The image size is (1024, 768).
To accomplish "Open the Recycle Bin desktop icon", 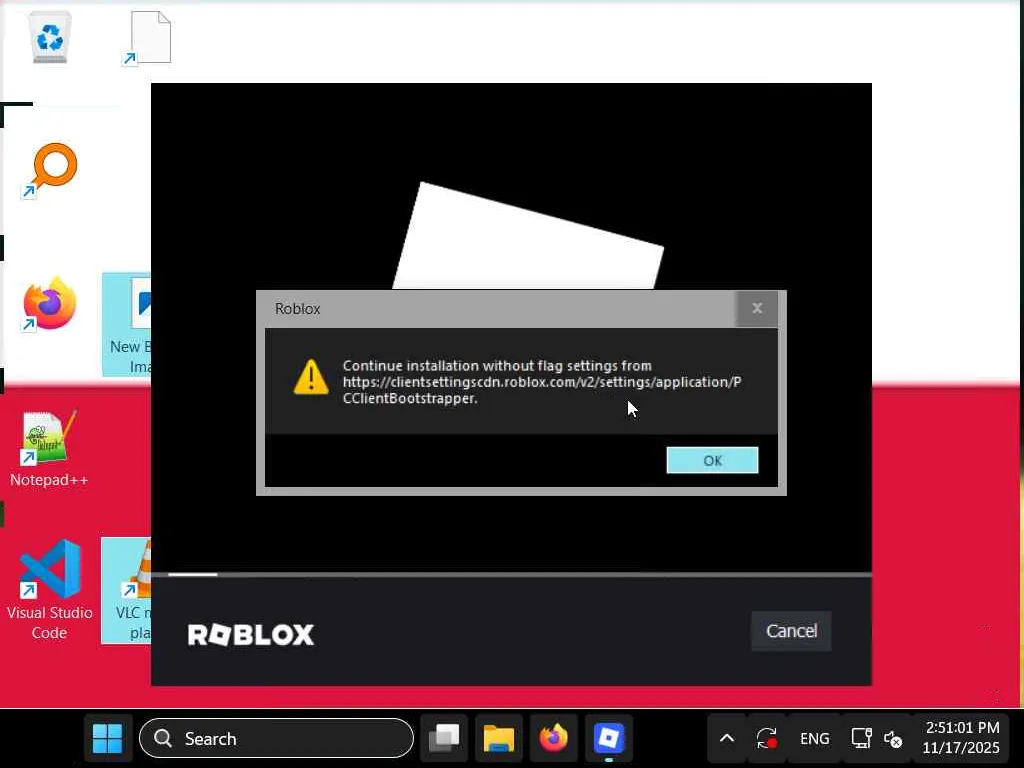I will [x=50, y=37].
